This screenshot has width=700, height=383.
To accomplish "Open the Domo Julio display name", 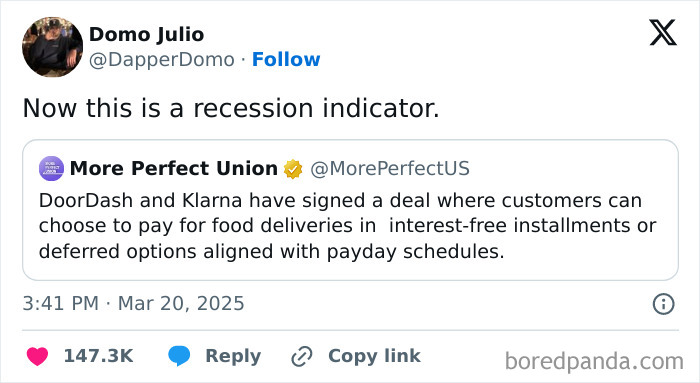I will point(146,34).
